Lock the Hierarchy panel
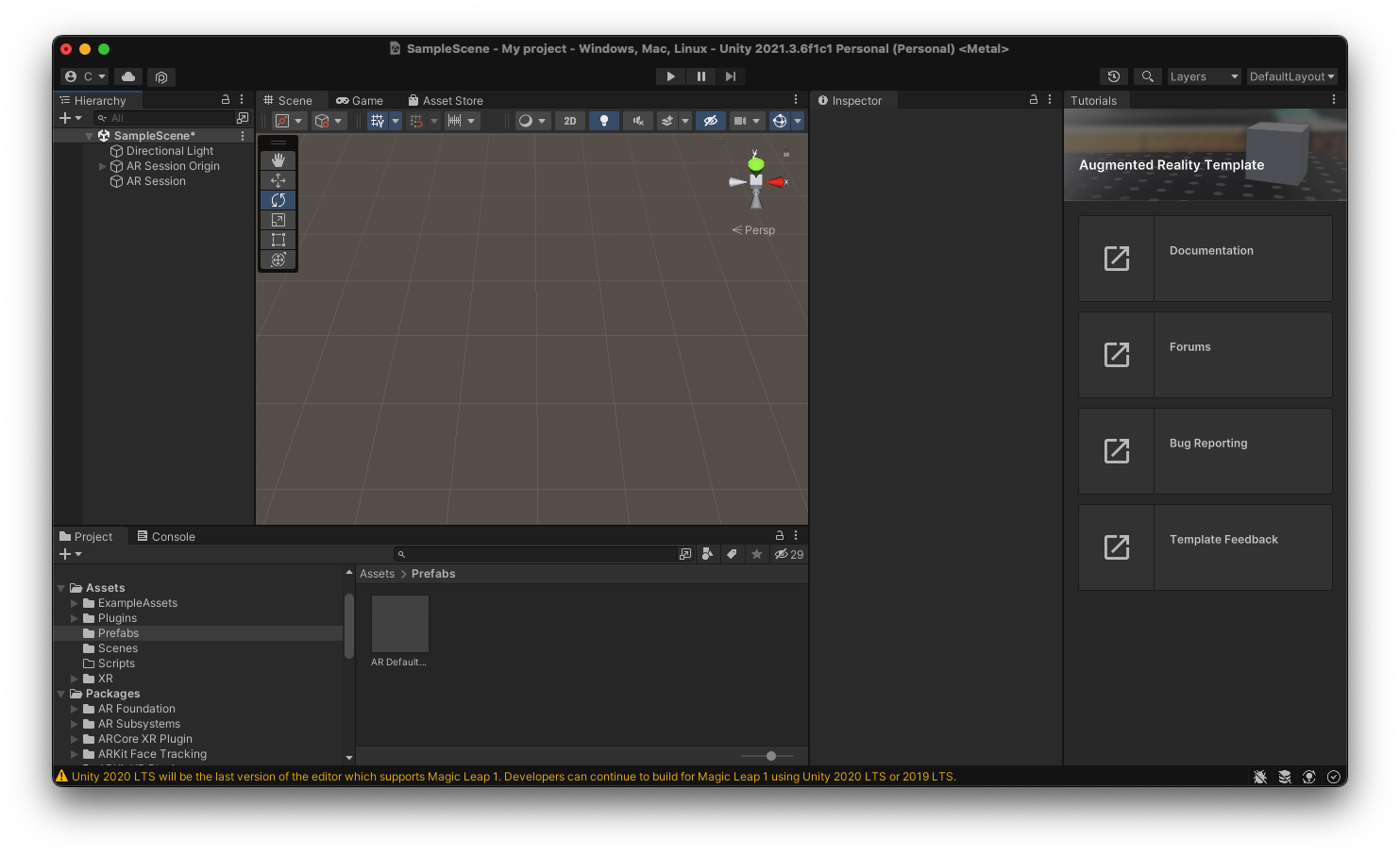 (x=226, y=99)
